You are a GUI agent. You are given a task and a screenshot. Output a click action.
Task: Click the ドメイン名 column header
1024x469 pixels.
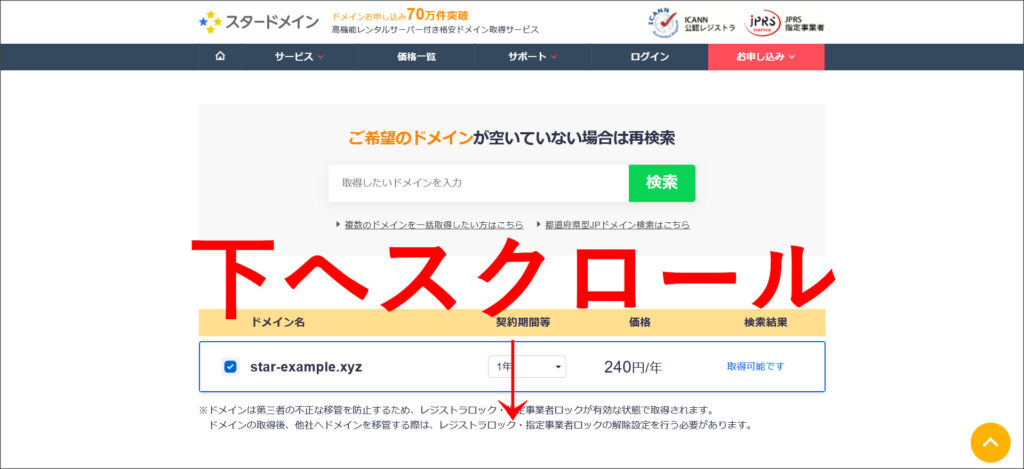[x=278, y=323]
